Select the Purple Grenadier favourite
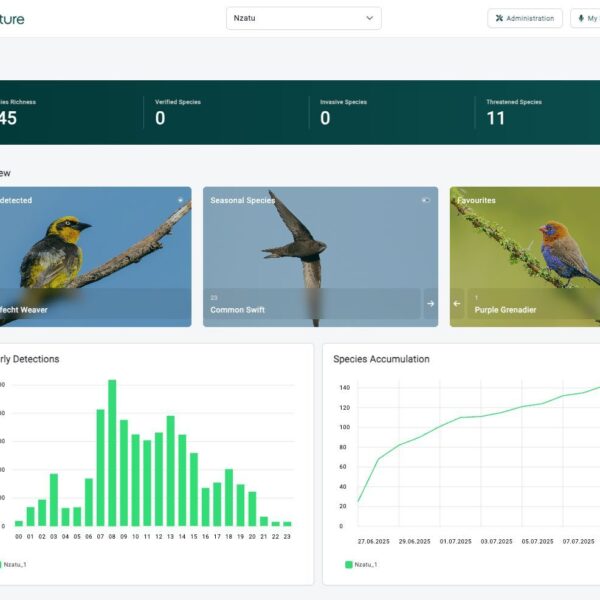The image size is (600, 600). pos(505,310)
